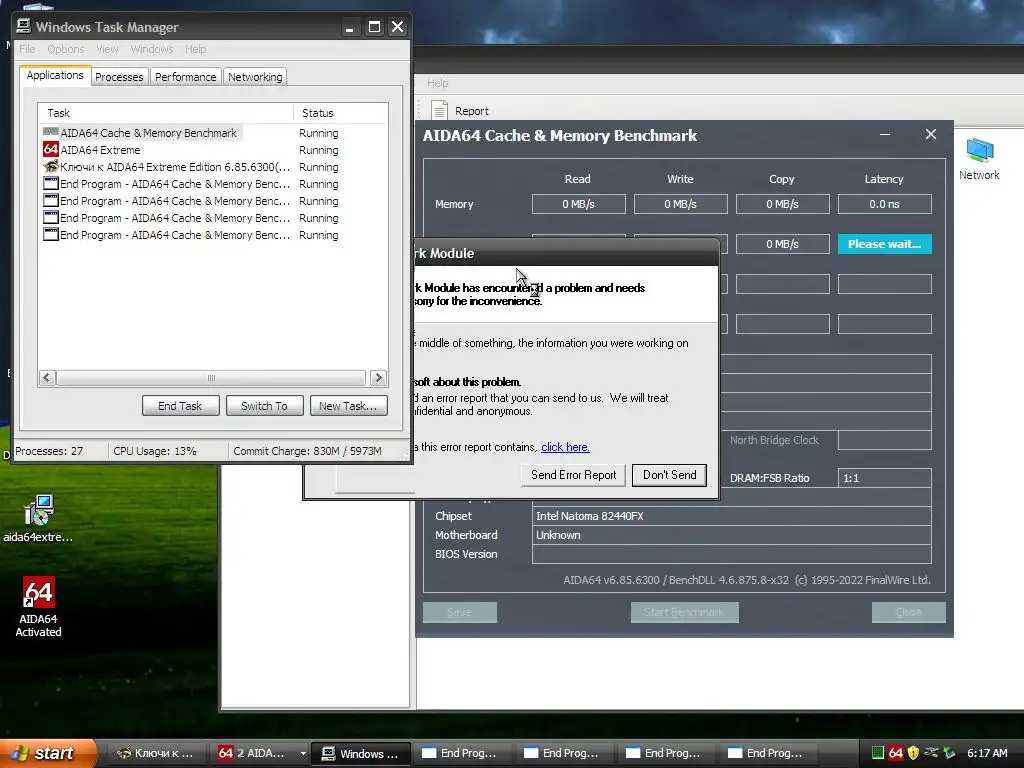Click the Report toolbar icon in AIDA64

tap(440, 110)
